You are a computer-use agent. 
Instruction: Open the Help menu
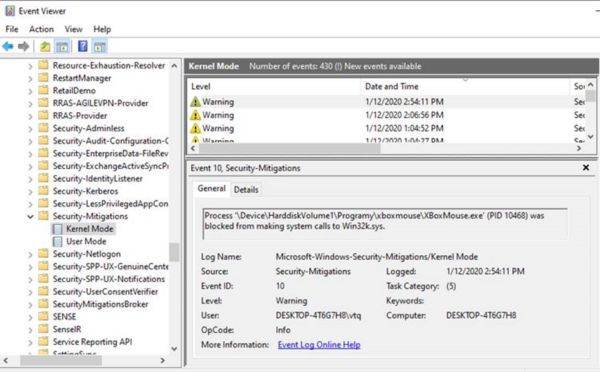(x=102, y=29)
